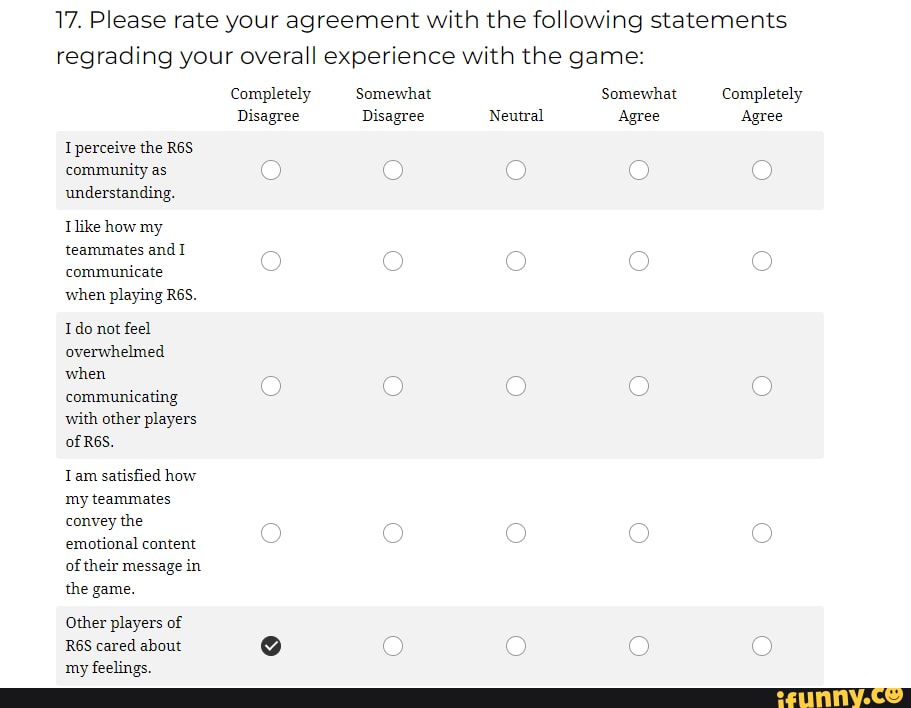The image size is (911, 708).
Task: Select Neutral for emotional content satisfaction statement
Action: 516,533
